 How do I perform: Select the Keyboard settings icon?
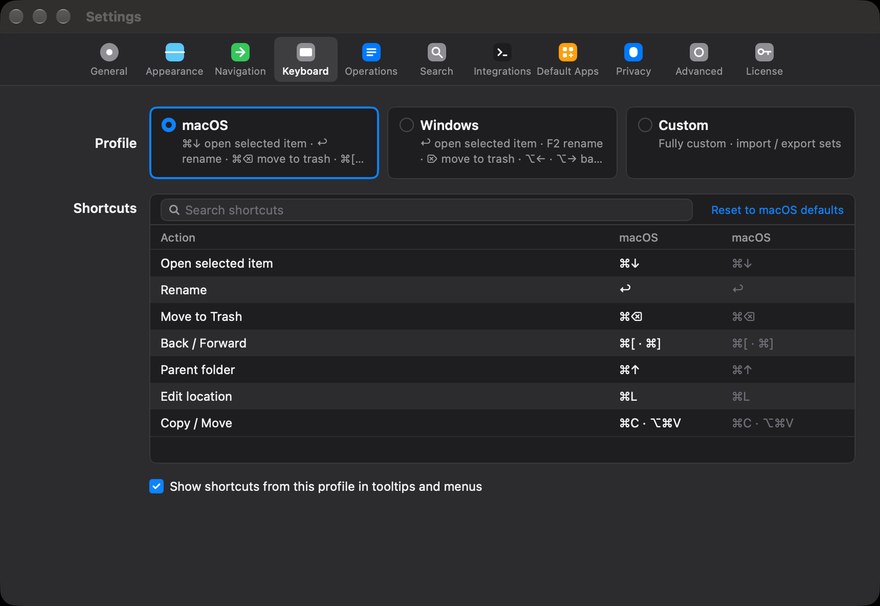(306, 52)
